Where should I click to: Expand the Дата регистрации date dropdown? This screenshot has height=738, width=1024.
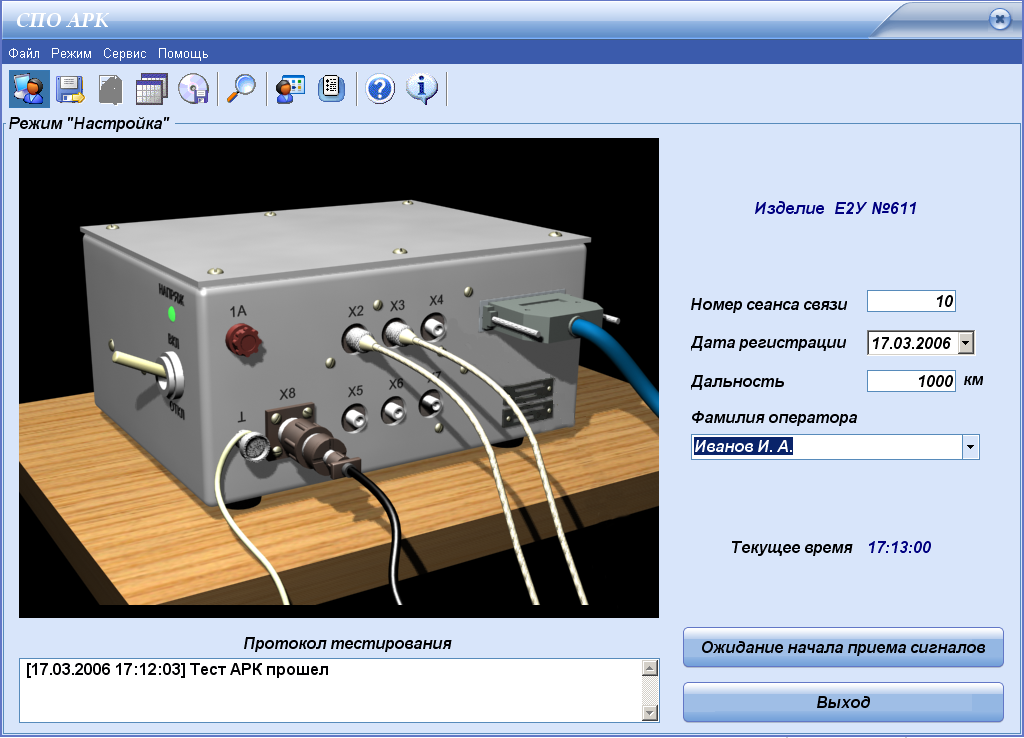pyautogui.click(x=965, y=343)
